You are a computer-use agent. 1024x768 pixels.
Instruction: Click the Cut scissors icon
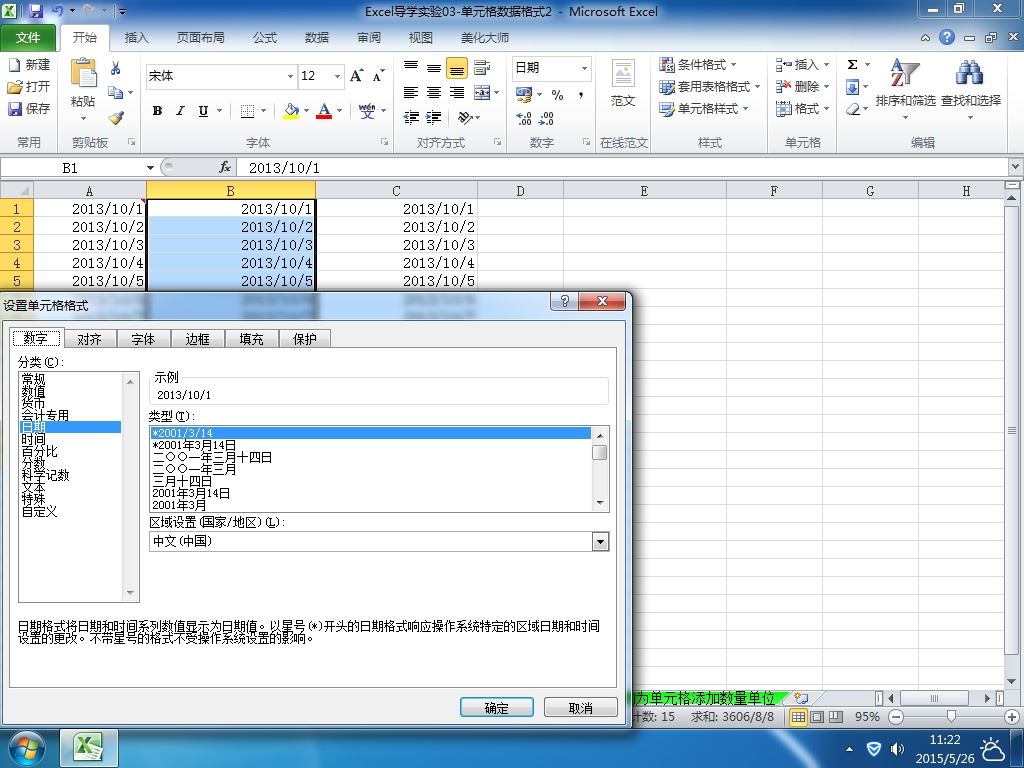point(116,68)
